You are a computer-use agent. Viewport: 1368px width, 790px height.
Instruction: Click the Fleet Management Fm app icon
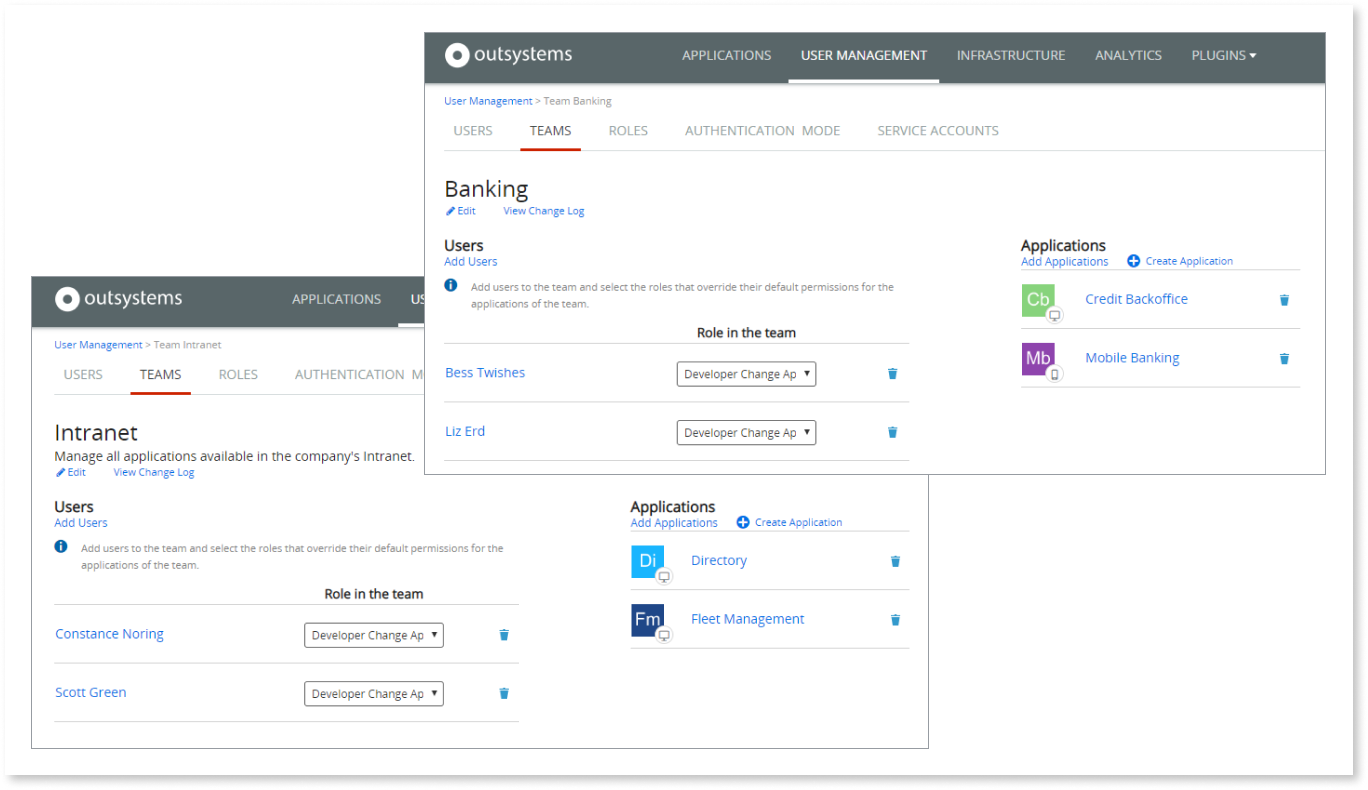coord(648,620)
